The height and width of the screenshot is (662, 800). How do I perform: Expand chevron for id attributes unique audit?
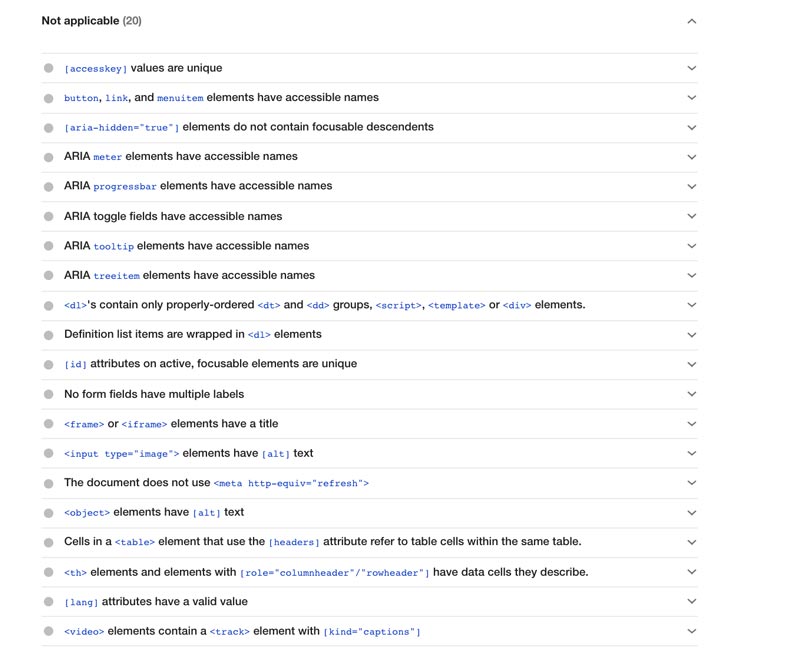click(691, 365)
